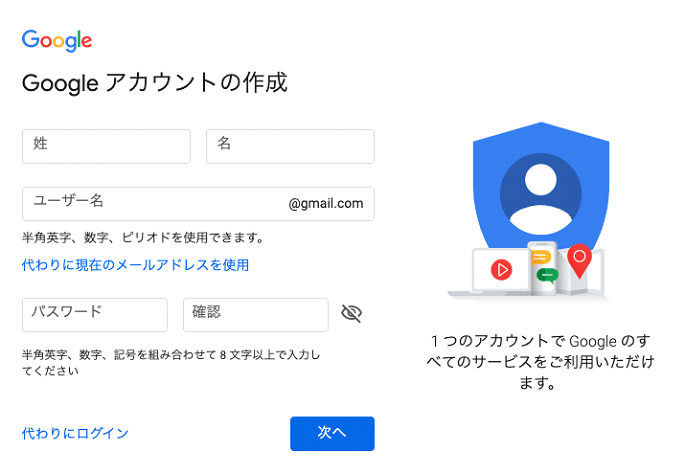
Task: Click into the ユーザー名 input field
Action: pyautogui.click(x=198, y=204)
